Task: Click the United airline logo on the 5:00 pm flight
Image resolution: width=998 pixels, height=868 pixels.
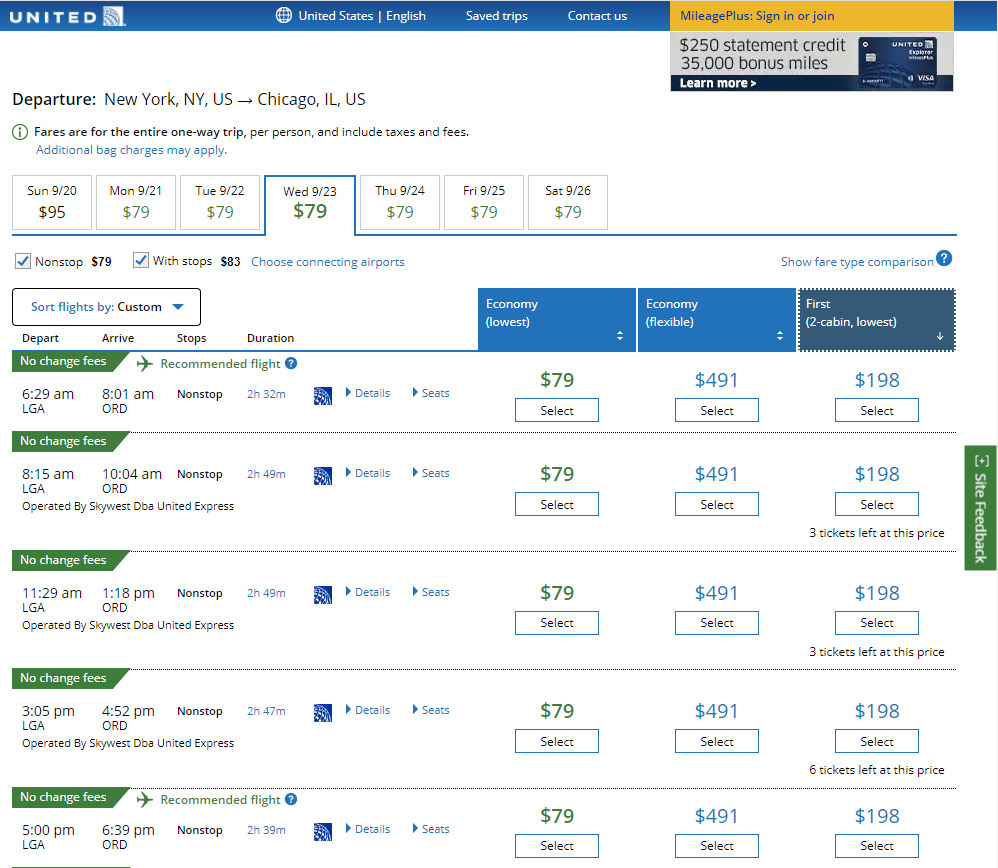Action: (323, 832)
